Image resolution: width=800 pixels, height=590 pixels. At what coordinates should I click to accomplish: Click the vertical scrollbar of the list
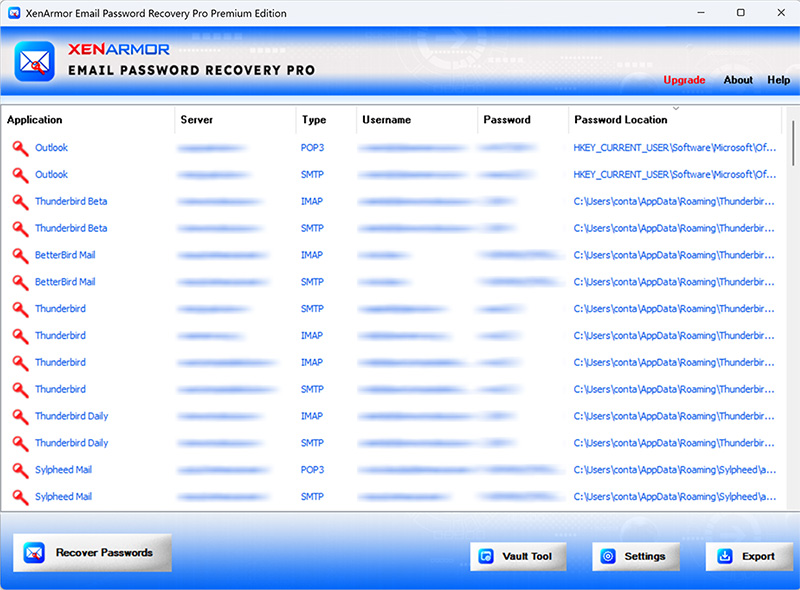[793, 300]
